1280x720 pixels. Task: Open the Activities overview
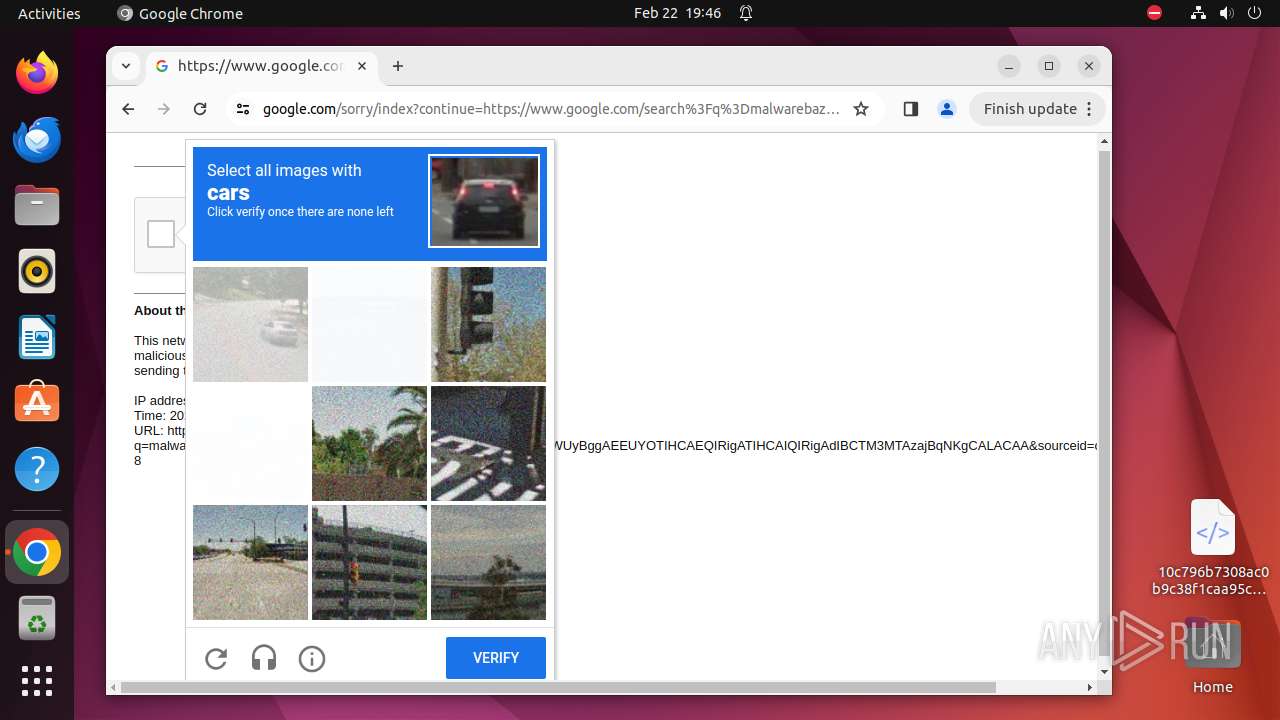pyautogui.click(x=49, y=13)
